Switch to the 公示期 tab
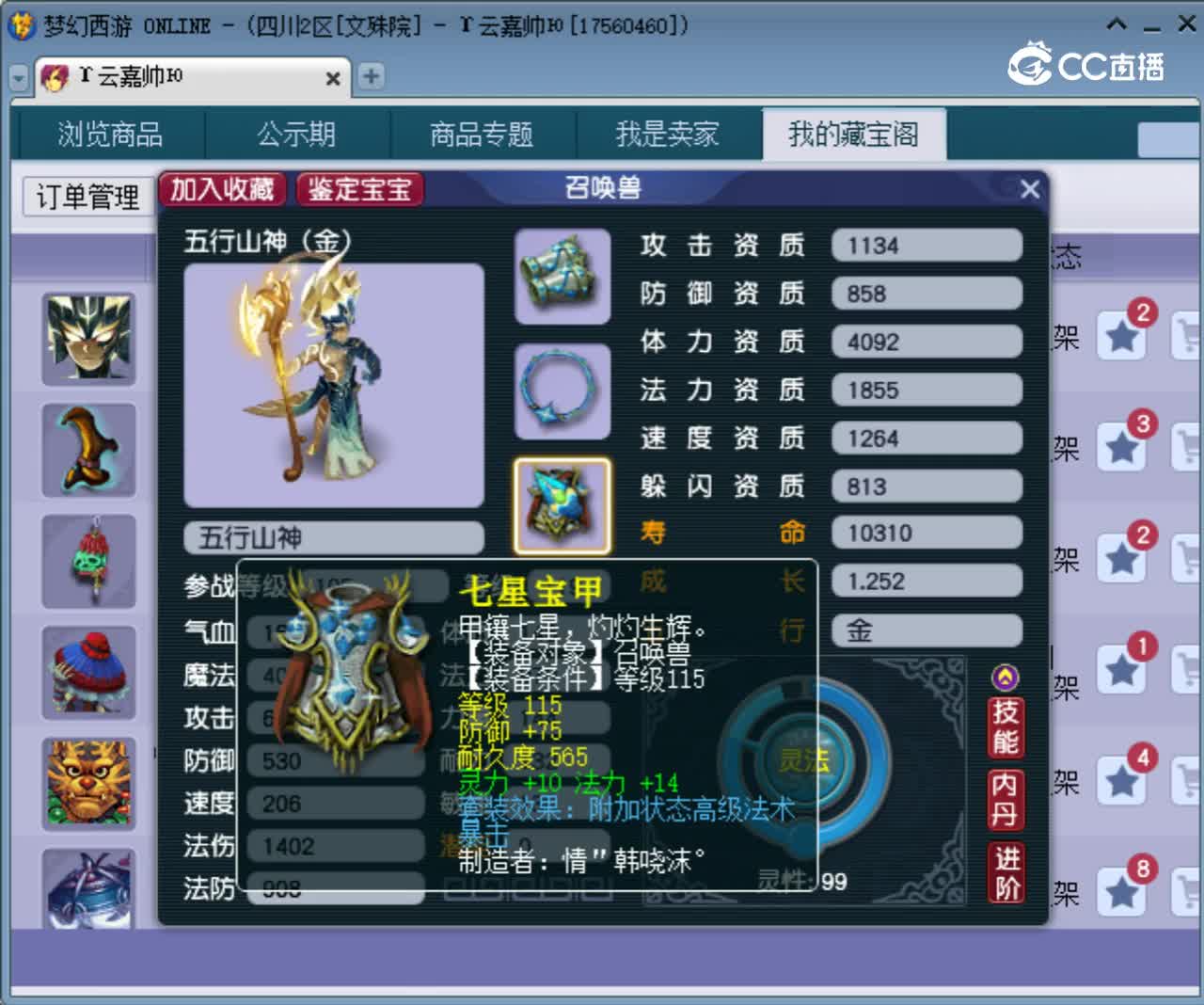Screen dimensions: 1204x1005 [297, 134]
